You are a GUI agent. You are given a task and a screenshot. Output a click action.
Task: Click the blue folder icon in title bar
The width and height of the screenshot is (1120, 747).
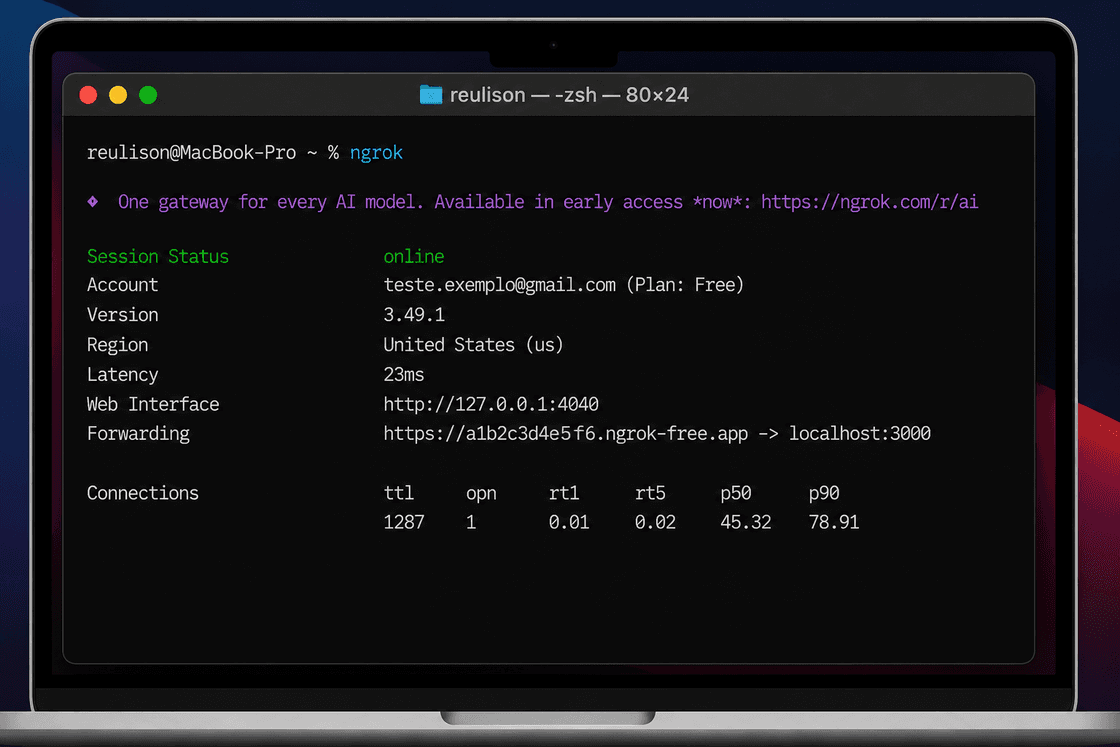click(431, 94)
